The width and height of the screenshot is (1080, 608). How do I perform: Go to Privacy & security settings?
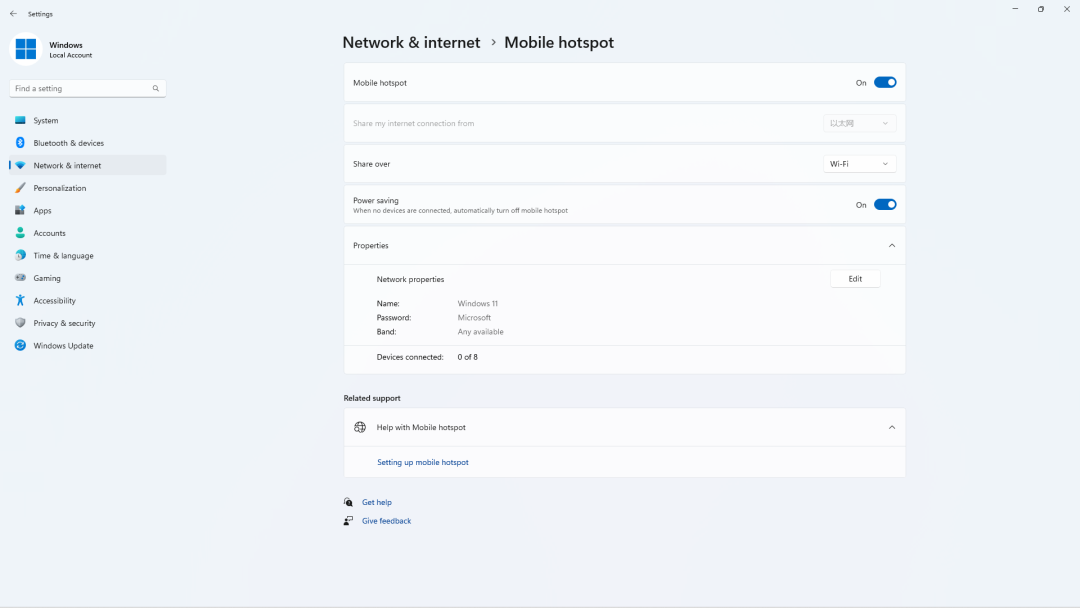click(64, 323)
